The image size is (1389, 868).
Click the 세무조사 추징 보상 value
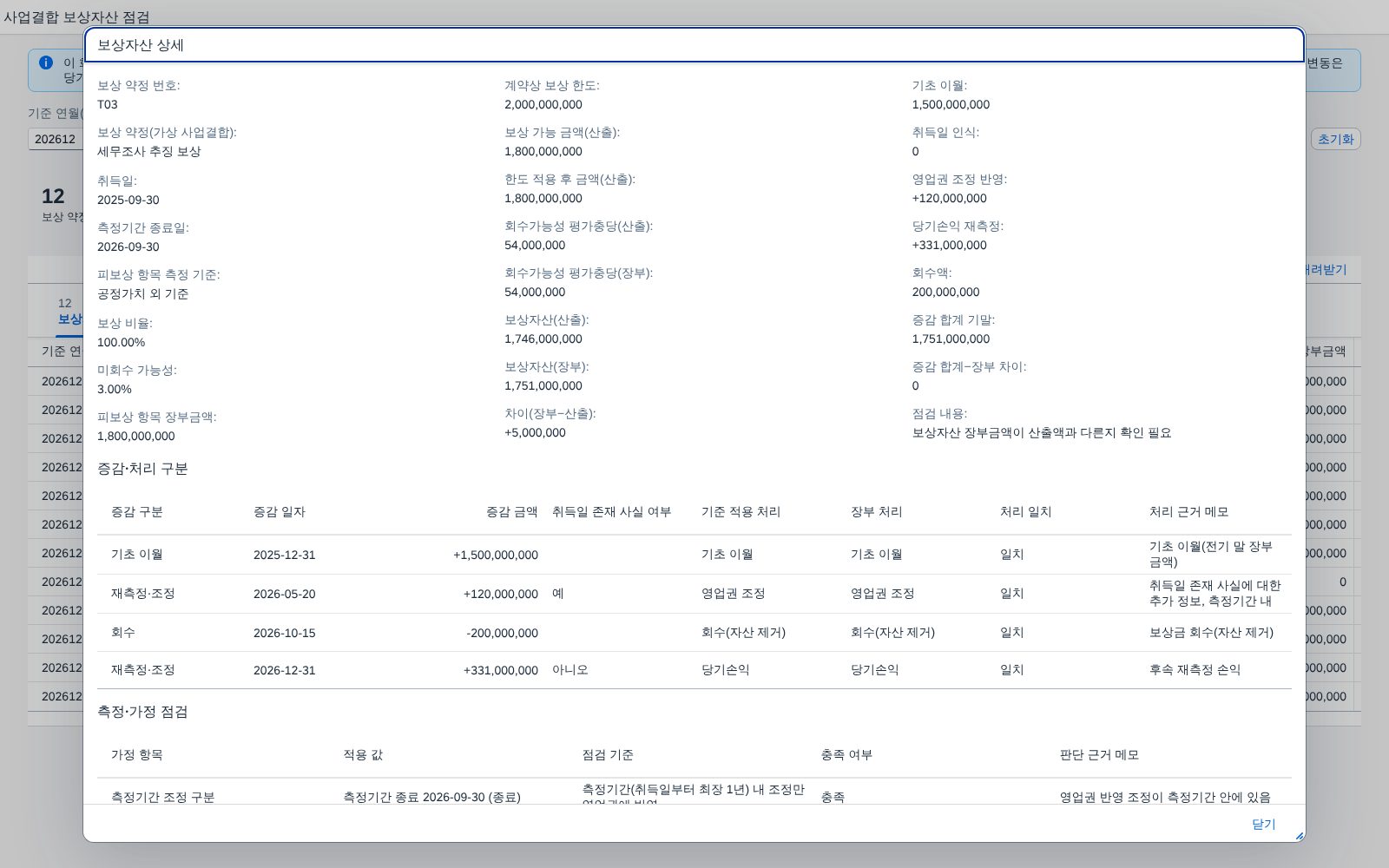coord(149,151)
